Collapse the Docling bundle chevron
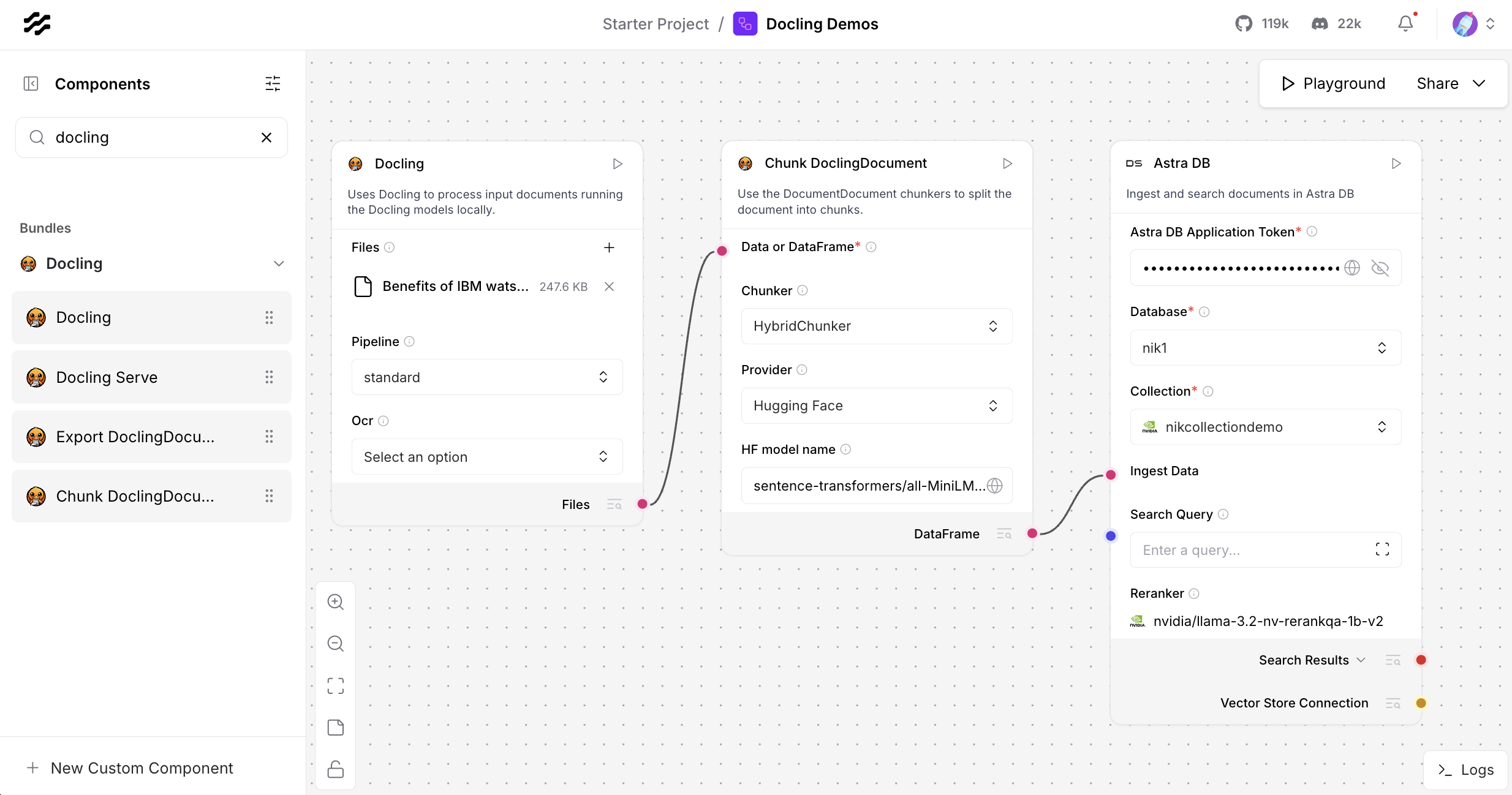The height and width of the screenshot is (795, 1512). pos(279,263)
